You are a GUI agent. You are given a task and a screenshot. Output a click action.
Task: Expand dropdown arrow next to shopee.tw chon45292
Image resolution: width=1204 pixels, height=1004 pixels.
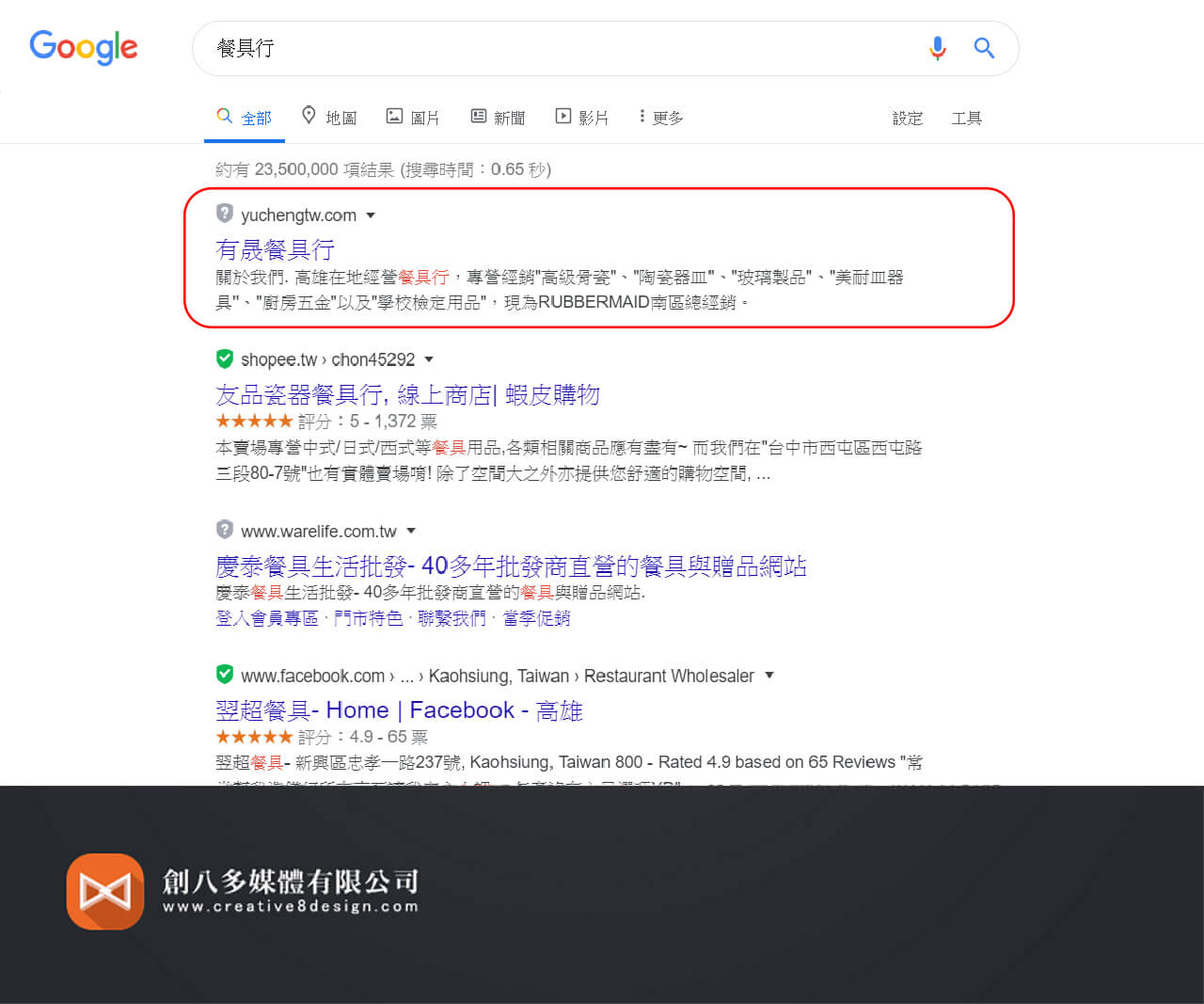coord(429,359)
